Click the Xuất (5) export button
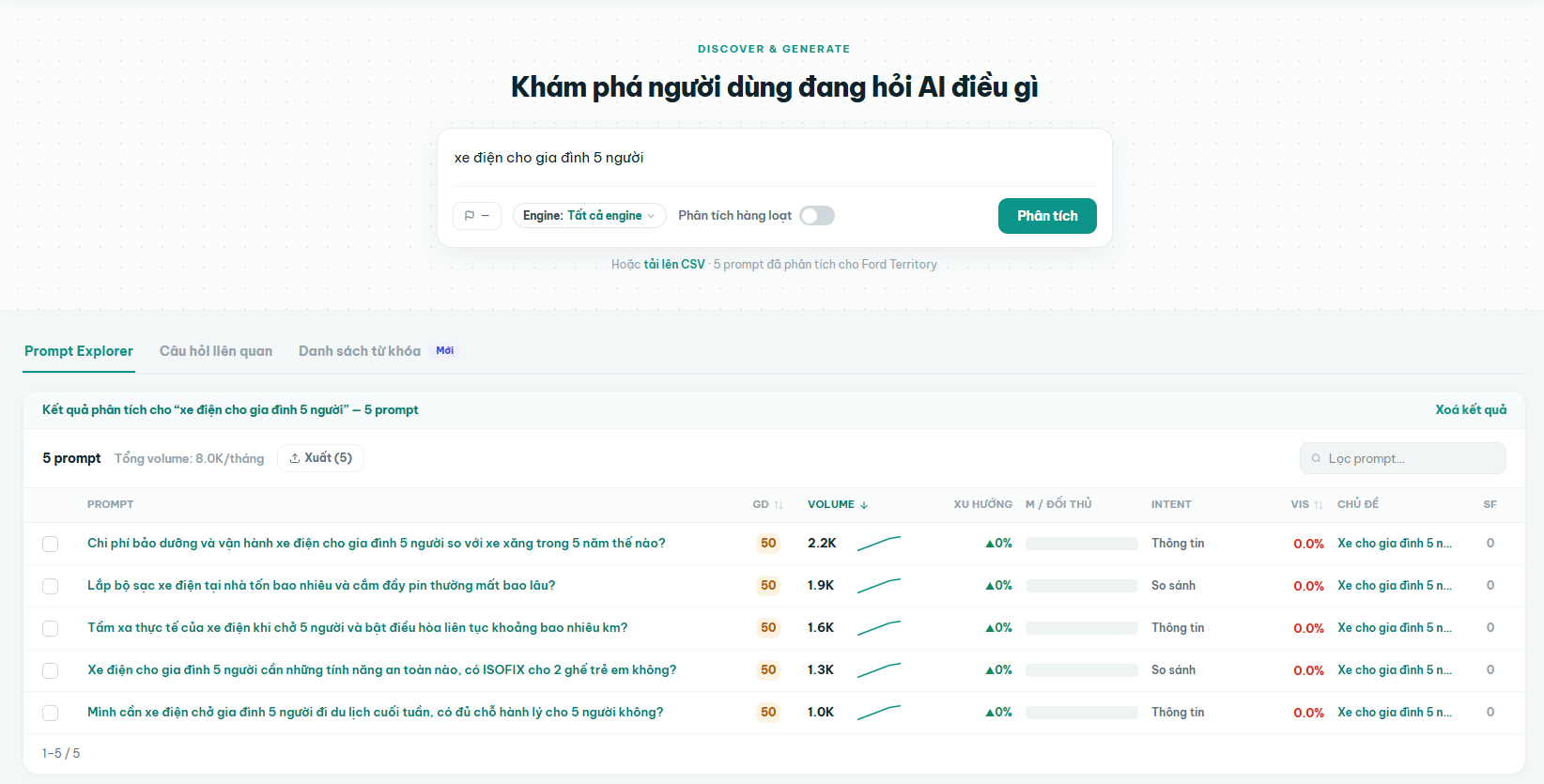 (321, 458)
